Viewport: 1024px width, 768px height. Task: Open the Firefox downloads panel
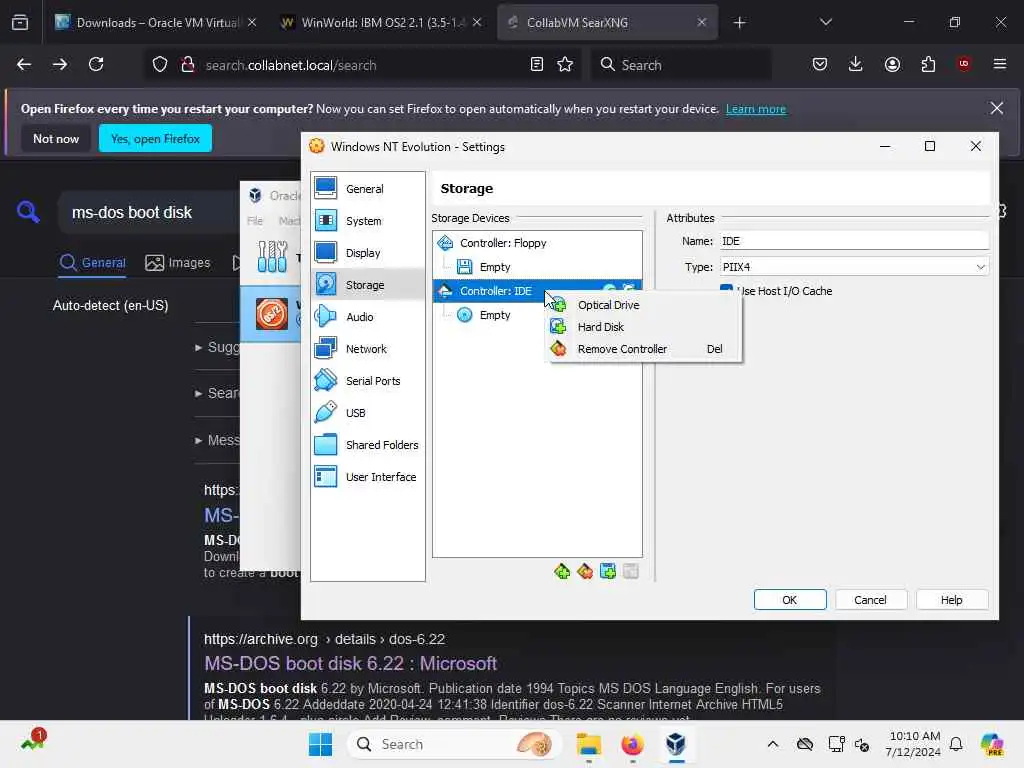856,64
